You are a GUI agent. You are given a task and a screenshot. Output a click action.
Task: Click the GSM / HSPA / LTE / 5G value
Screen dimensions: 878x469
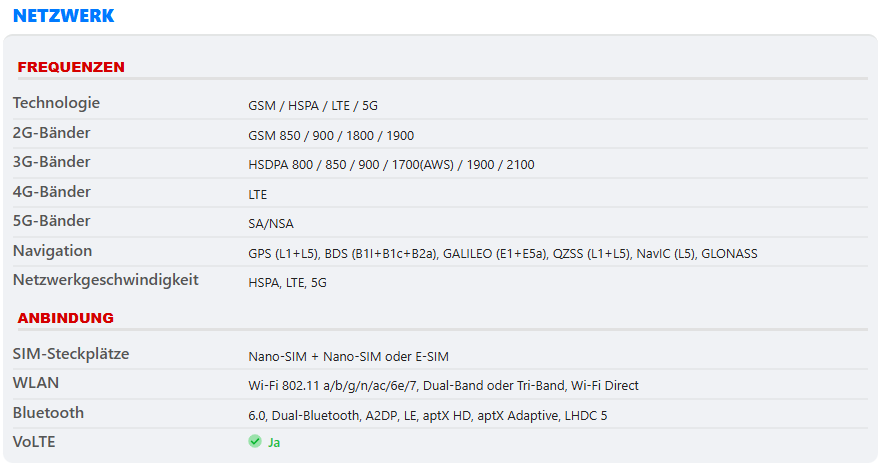pyautogui.click(x=313, y=105)
